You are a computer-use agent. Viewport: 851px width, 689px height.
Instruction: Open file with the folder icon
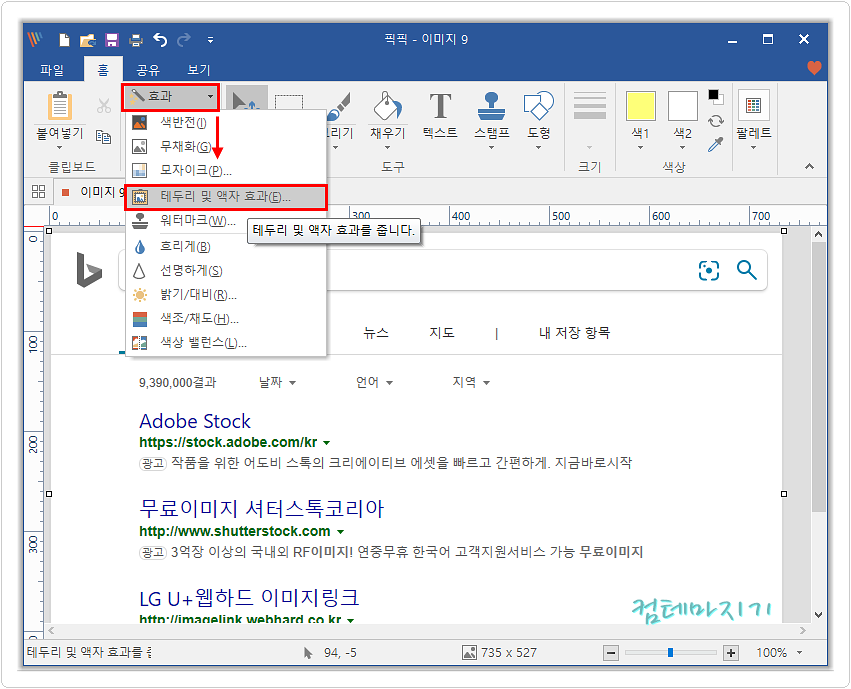pos(88,40)
